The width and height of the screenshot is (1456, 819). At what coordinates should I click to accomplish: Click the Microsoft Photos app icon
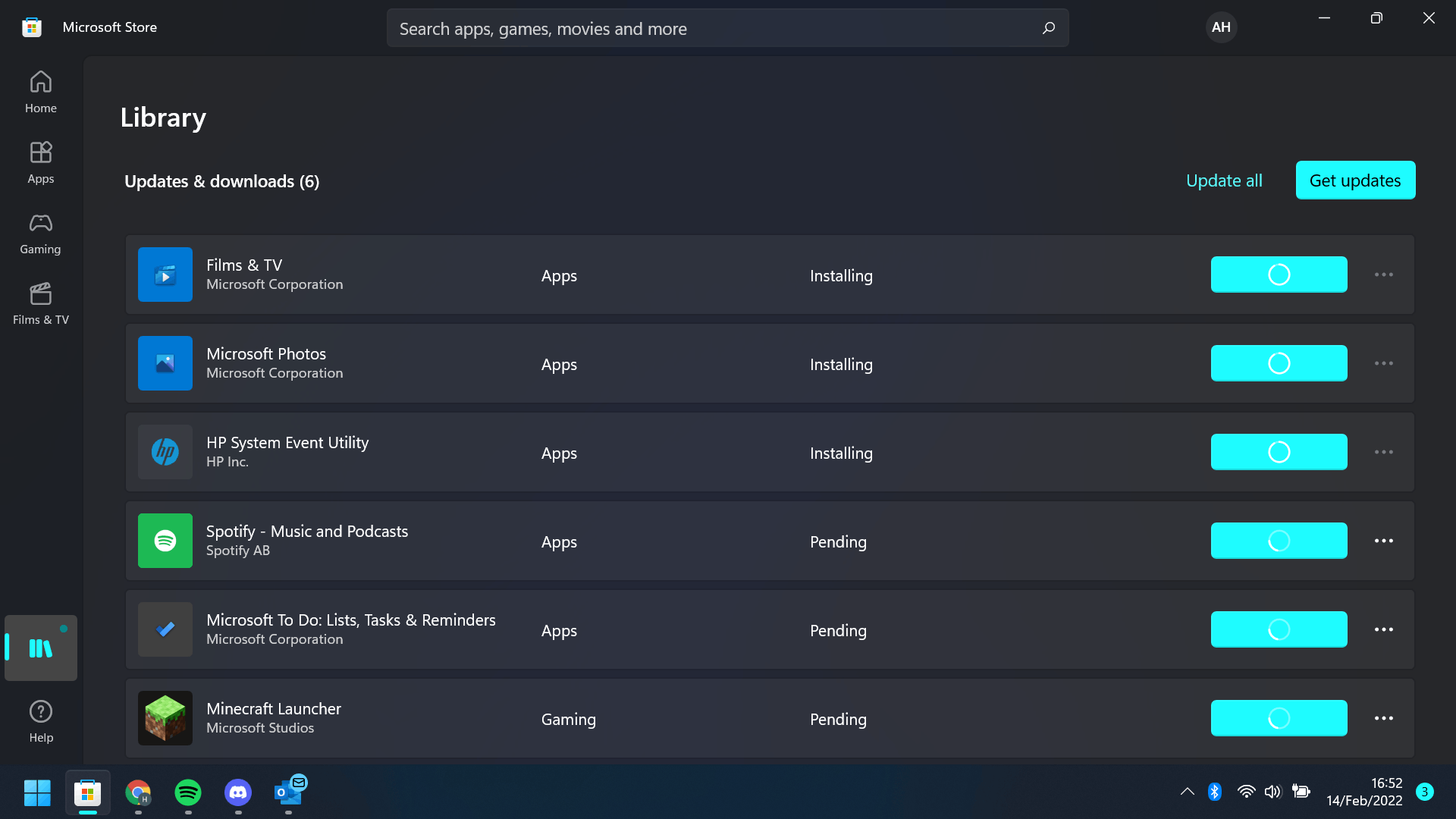click(x=165, y=363)
